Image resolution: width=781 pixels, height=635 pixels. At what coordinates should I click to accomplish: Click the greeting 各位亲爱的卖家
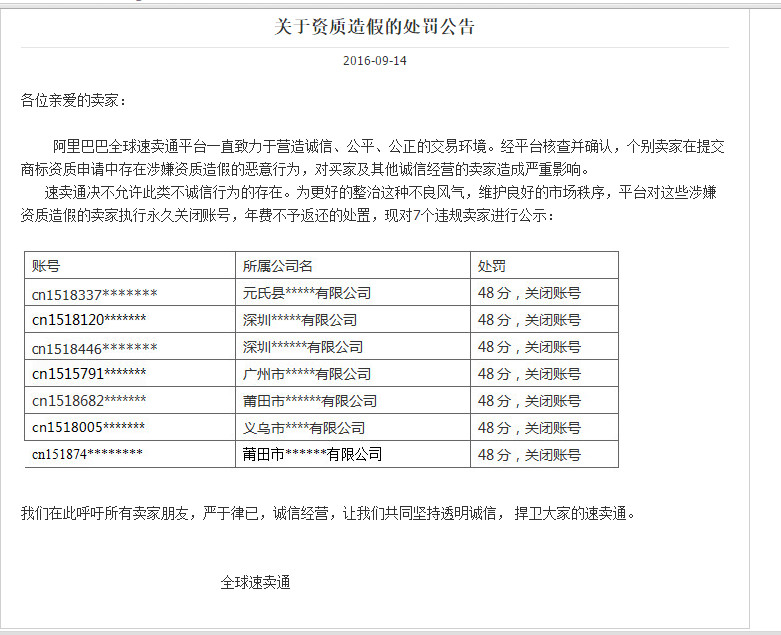73,101
